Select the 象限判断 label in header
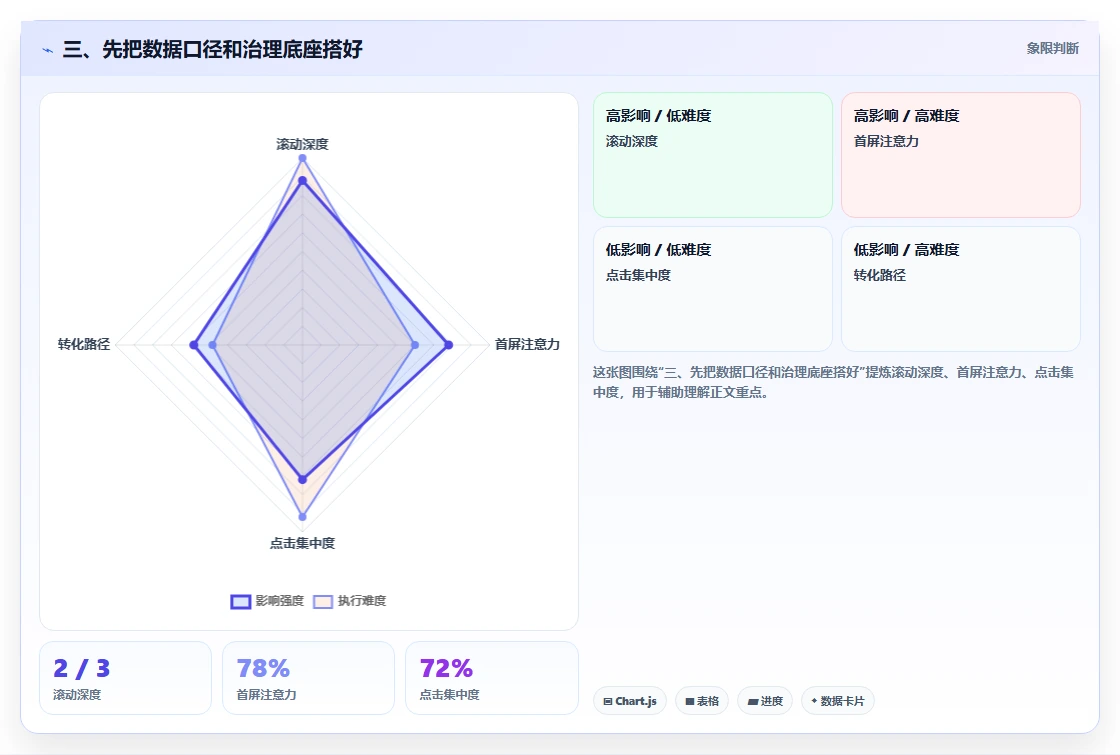 1053,49
